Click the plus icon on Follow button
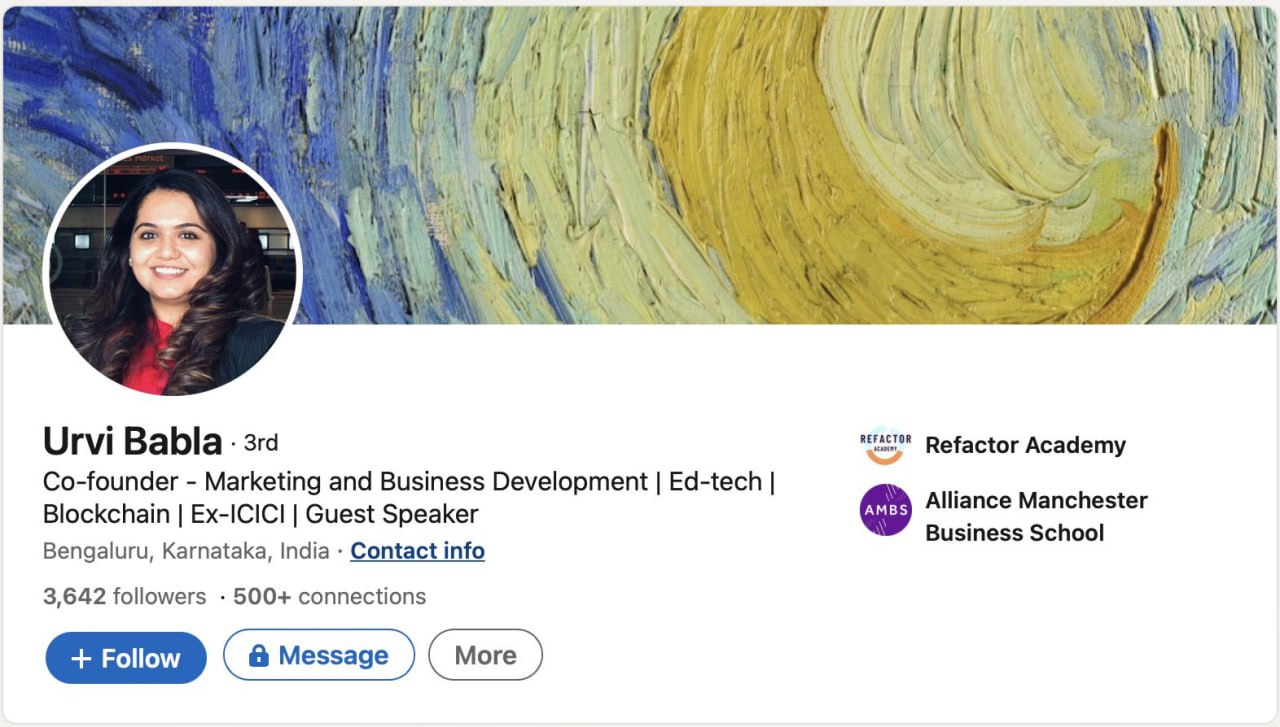 click(82, 659)
